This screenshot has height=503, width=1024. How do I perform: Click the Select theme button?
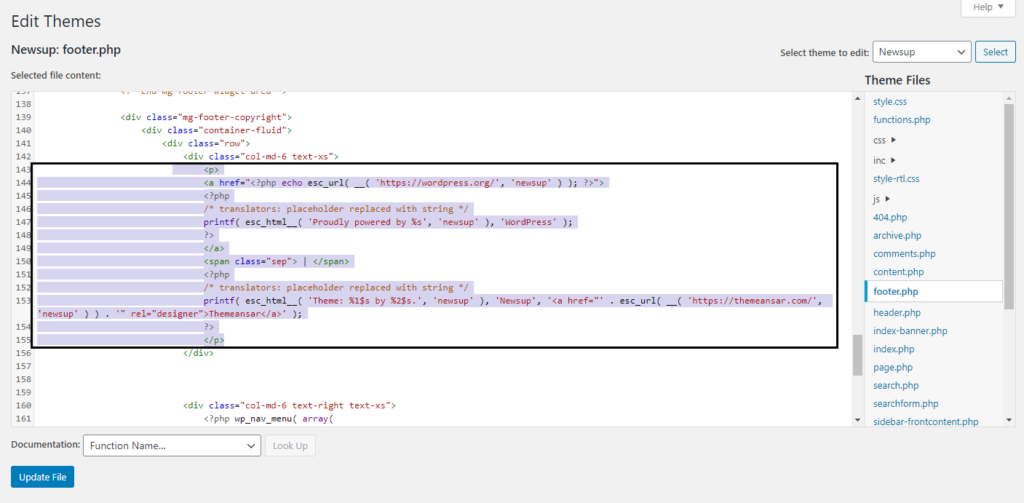pyautogui.click(x=995, y=52)
